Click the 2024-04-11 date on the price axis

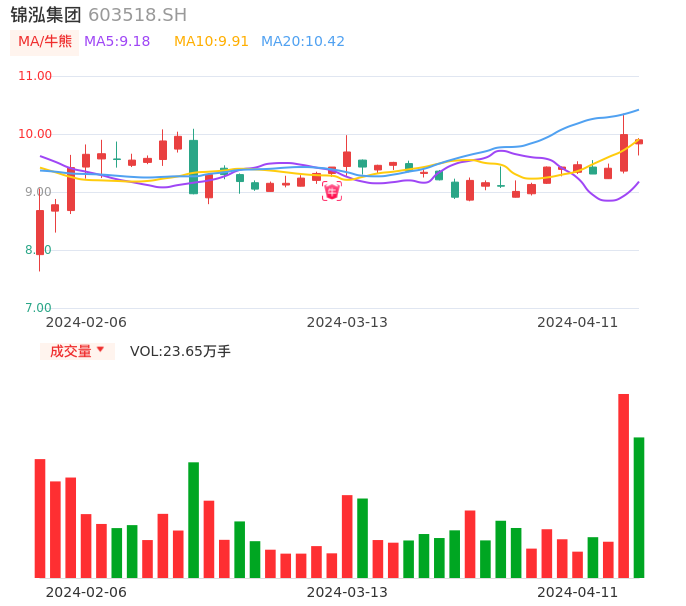point(578,322)
